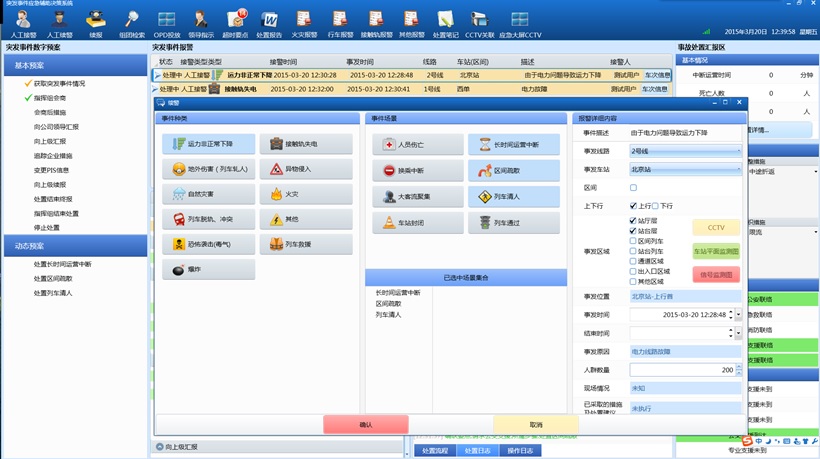Screen dimensions: 820x459
Task: Click the red 确认 confirm button
Action: [x=365, y=425]
